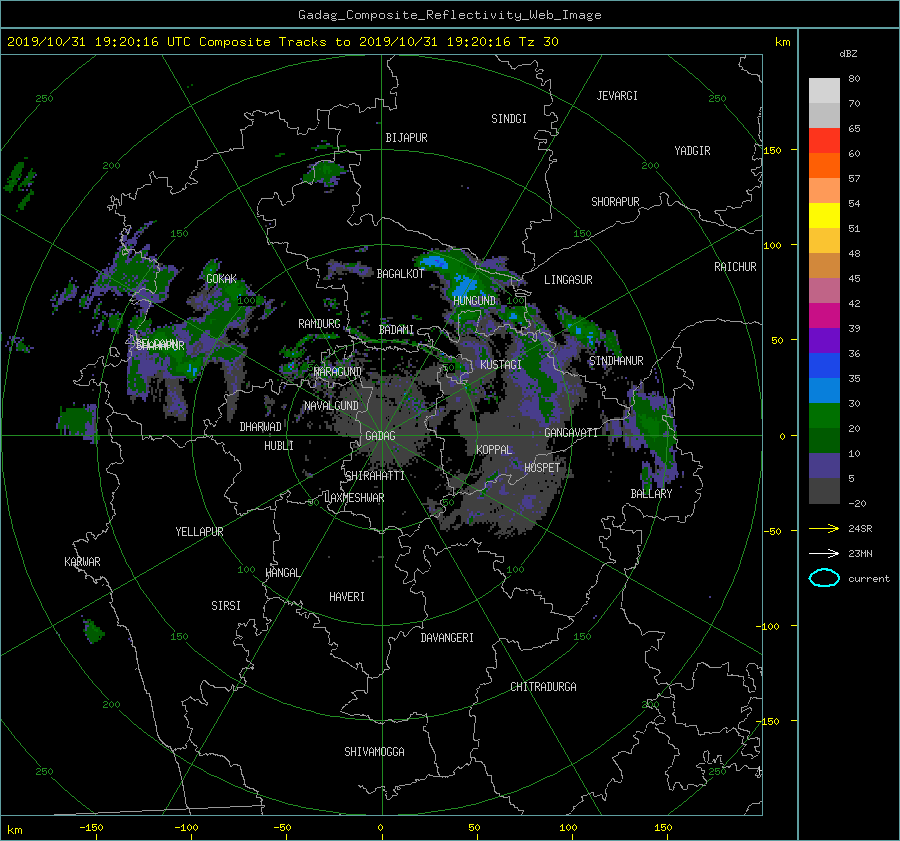Click the blue 35 dBZ legend swatch
The height and width of the screenshot is (841, 900).
tap(824, 366)
